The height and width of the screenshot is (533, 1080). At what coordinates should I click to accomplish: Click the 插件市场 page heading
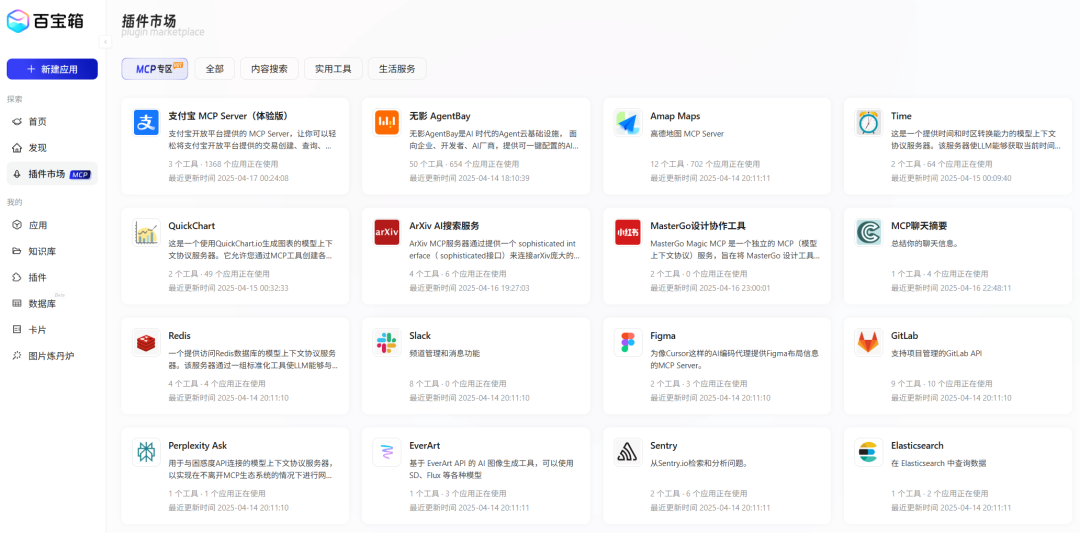pos(148,21)
